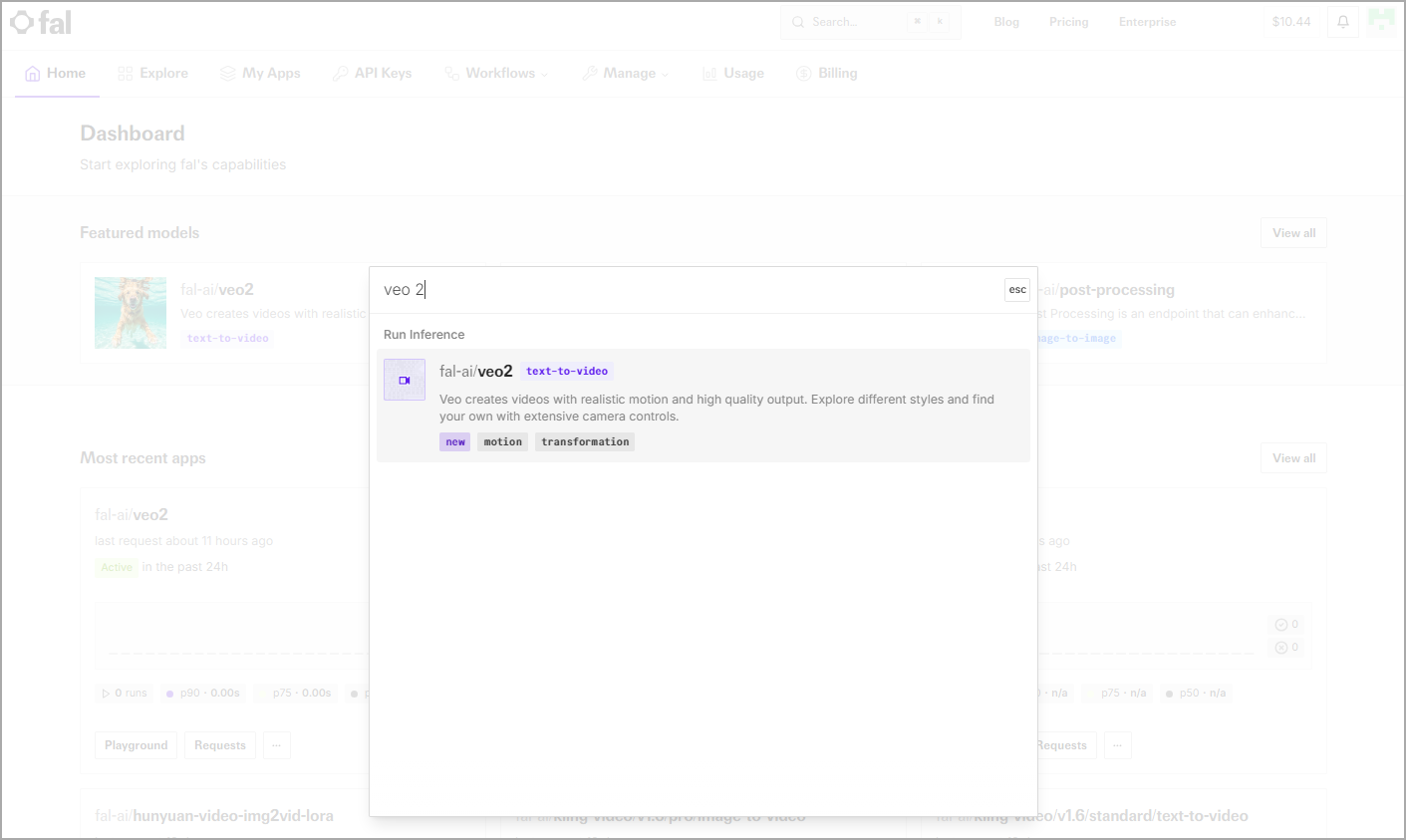Viewport: 1406px width, 840px height.
Task: Click the Explore grid icon
Action: 125,74
